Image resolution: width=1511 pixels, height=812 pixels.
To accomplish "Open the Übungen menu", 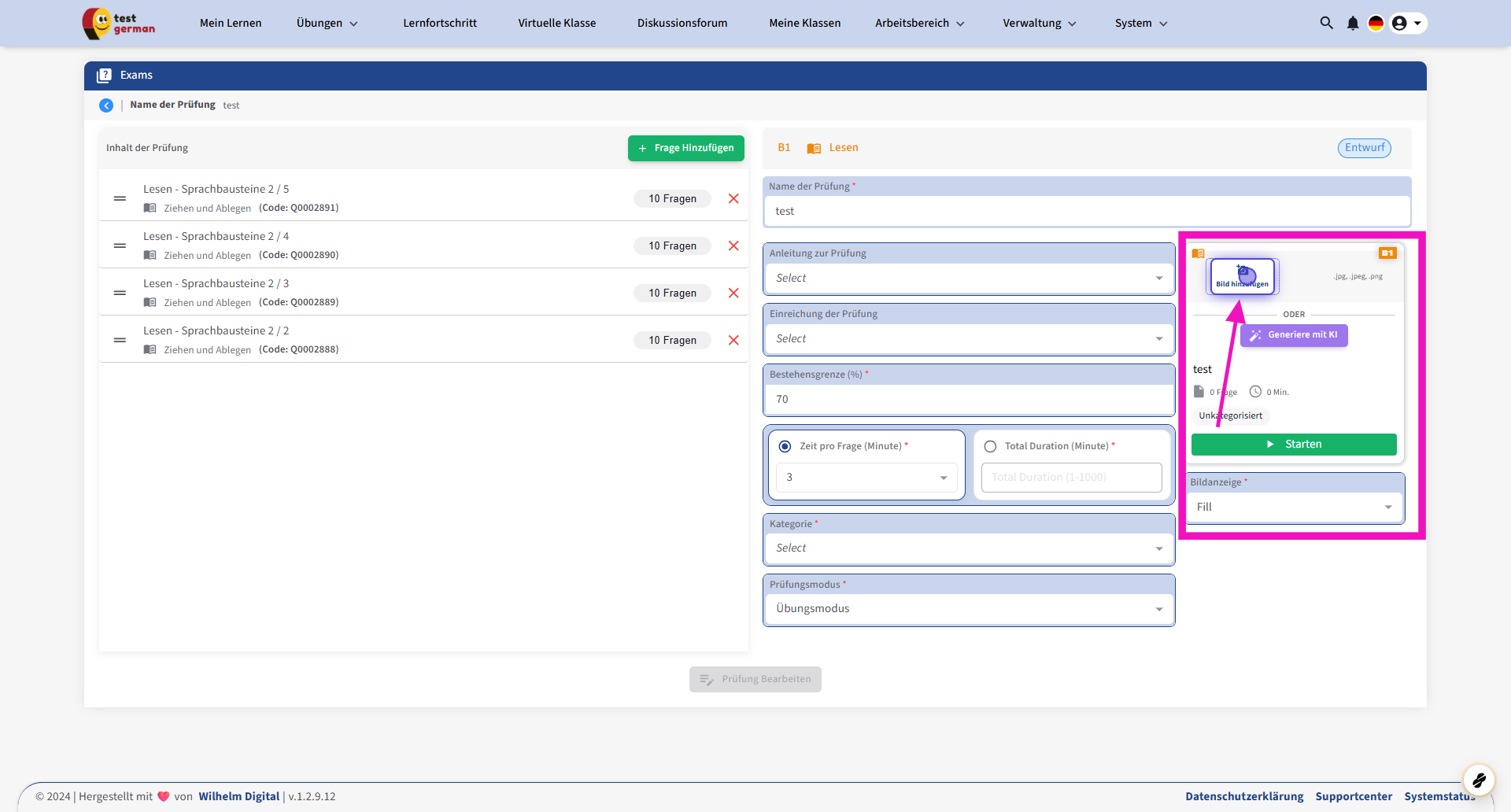I will pos(327,23).
